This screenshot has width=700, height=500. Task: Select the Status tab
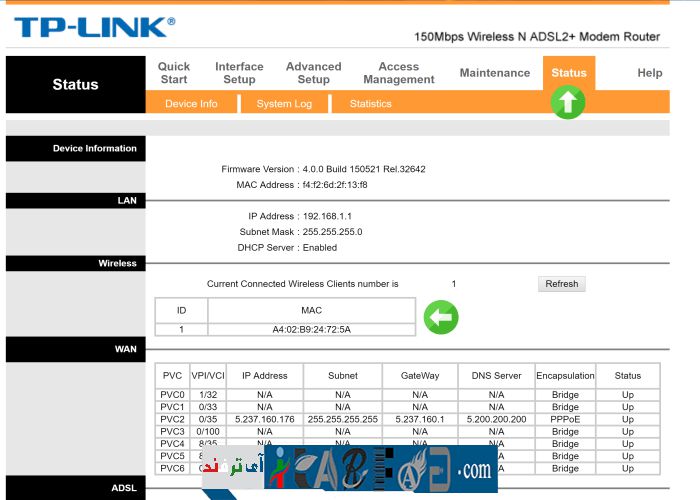pos(568,73)
